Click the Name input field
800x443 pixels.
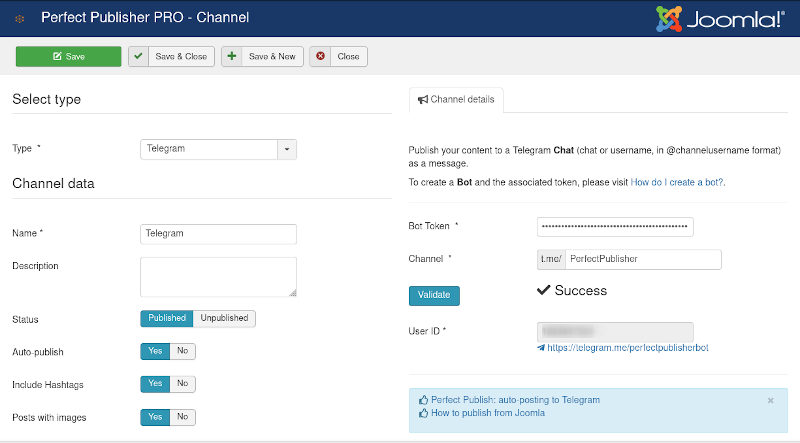point(218,234)
